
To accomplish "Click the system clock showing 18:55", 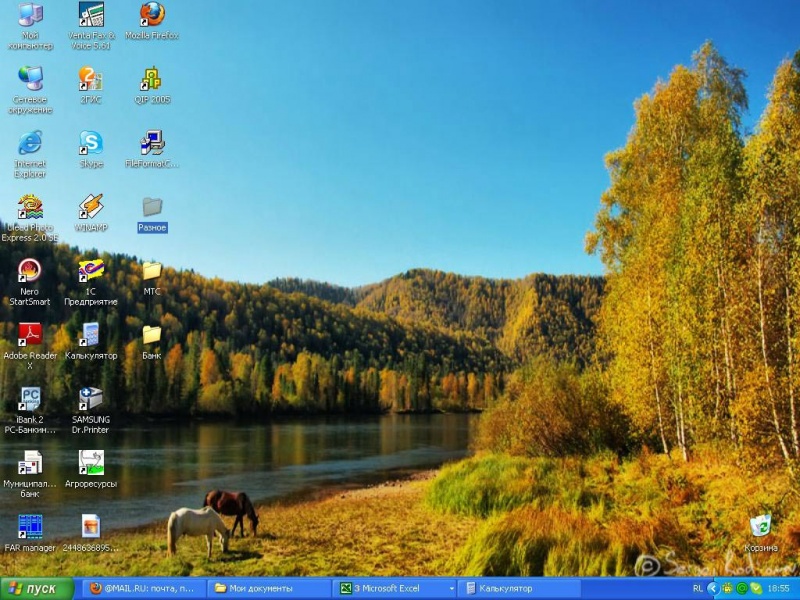I will coord(778,589).
